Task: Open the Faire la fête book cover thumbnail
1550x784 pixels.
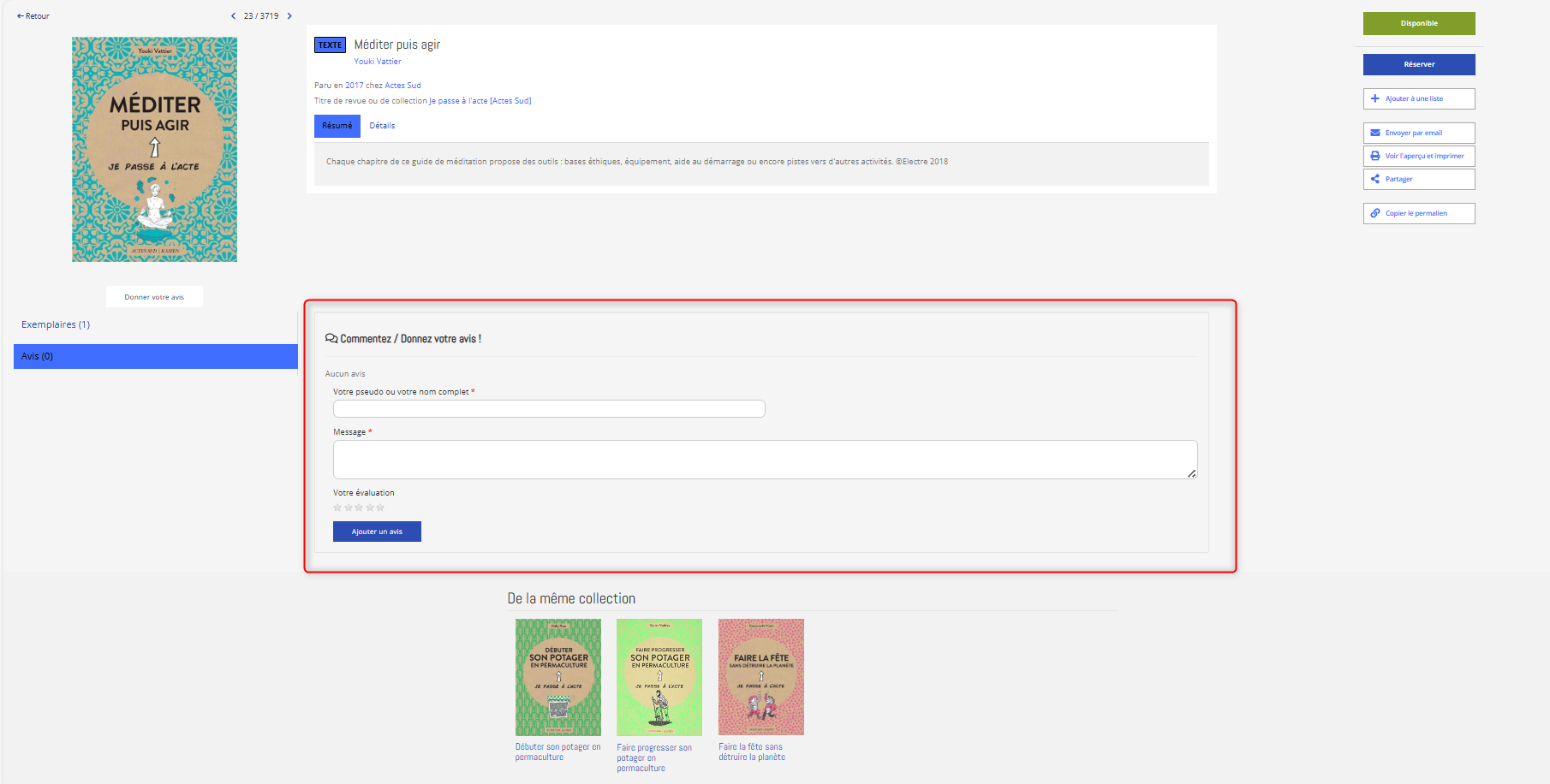Action: [x=760, y=676]
